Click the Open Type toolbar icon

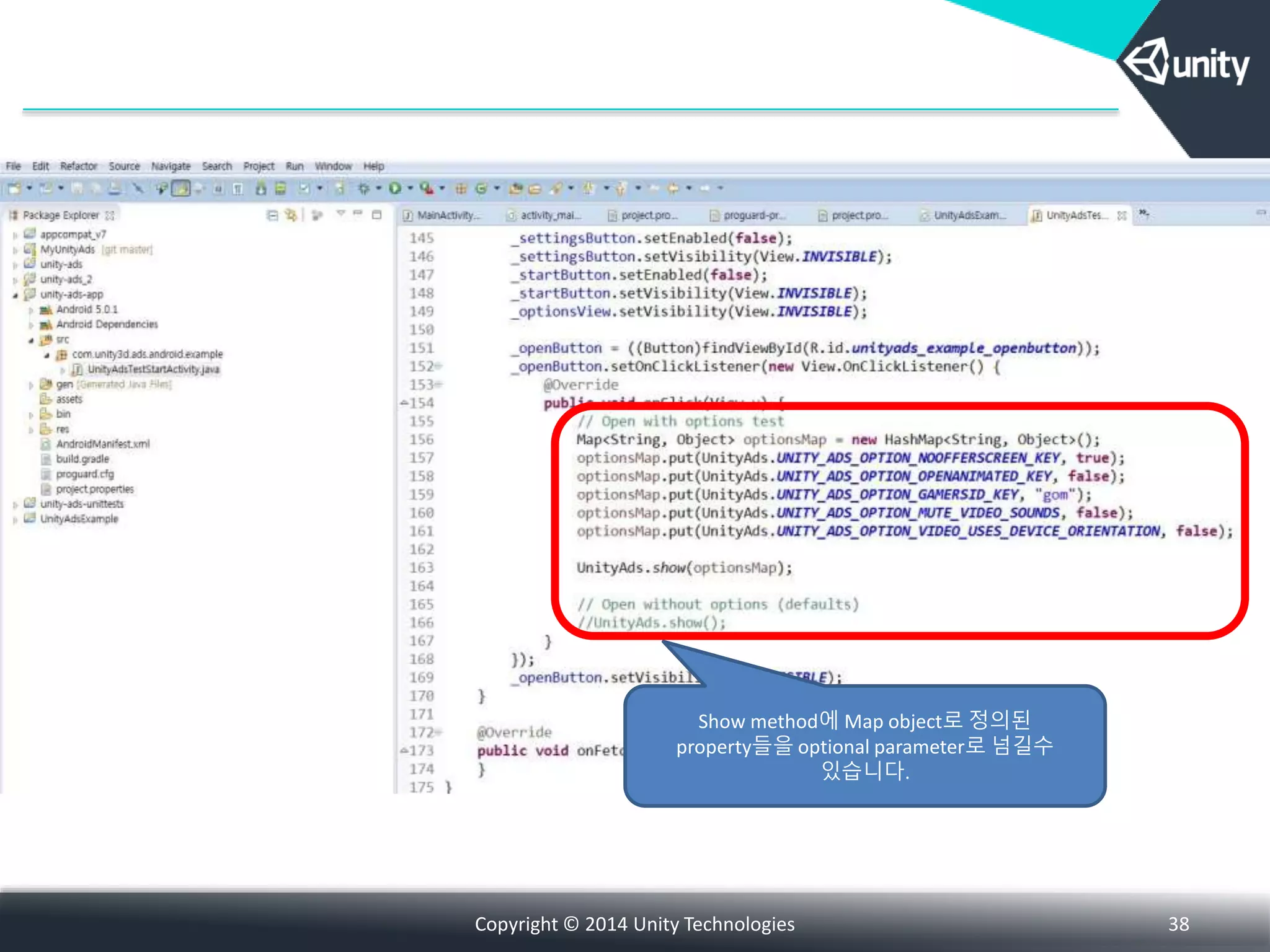pos(515,188)
